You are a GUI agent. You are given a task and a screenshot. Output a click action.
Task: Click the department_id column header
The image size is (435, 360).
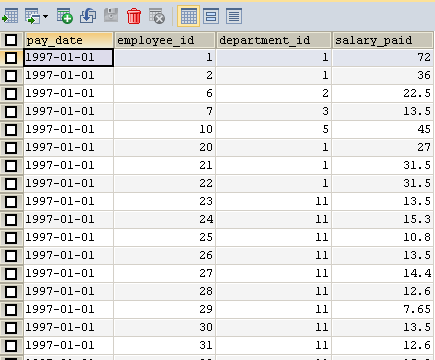click(274, 40)
